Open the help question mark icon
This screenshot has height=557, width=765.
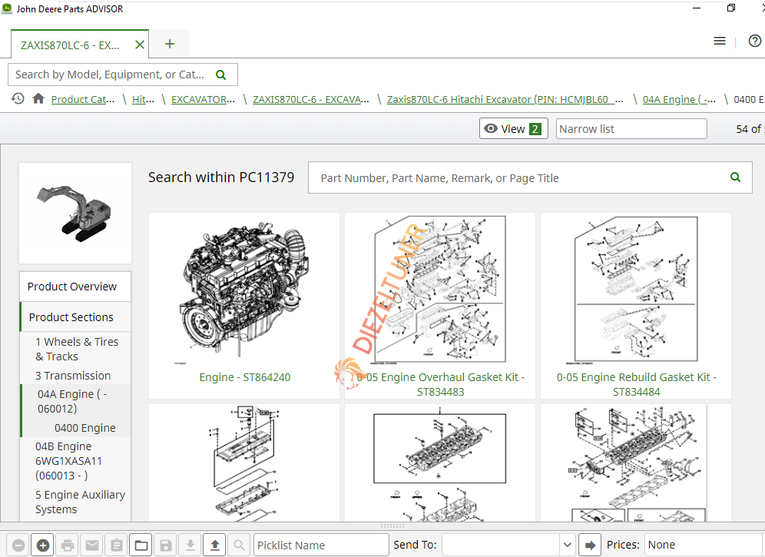click(x=754, y=41)
